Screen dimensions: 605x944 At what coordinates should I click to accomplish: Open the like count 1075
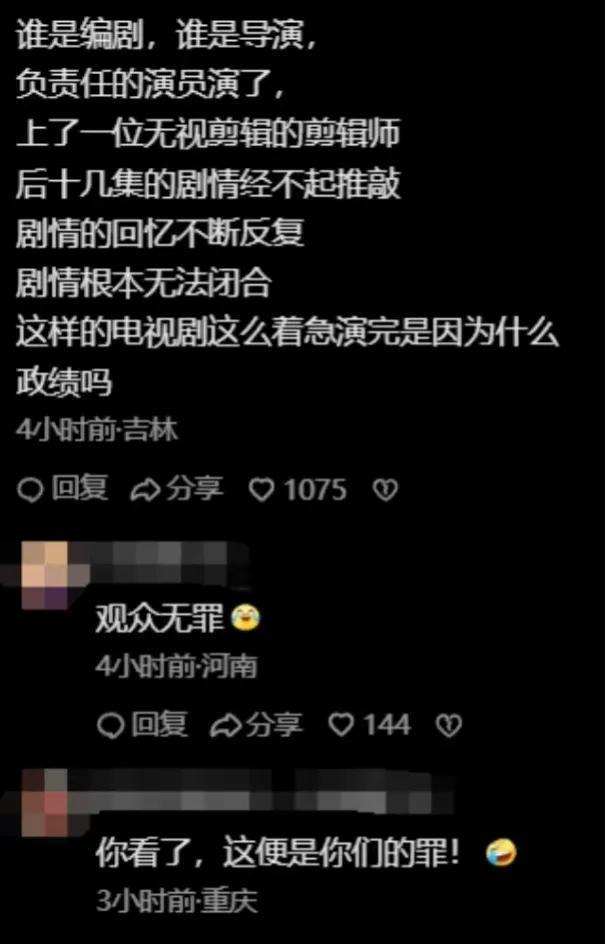(x=315, y=489)
